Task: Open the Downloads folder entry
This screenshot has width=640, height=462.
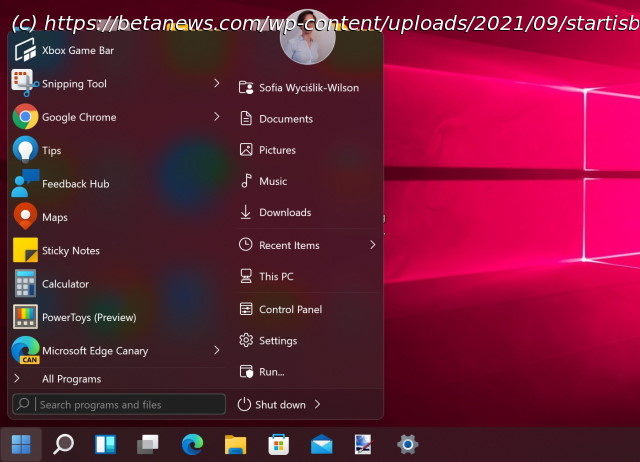Action: (284, 213)
